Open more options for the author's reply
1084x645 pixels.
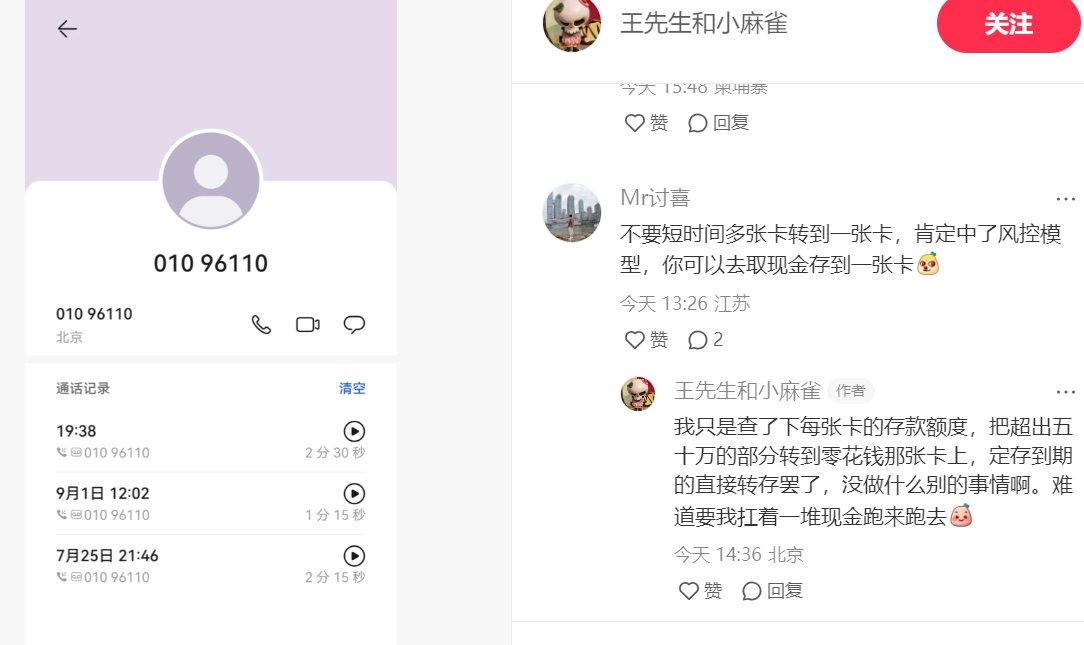[1065, 392]
